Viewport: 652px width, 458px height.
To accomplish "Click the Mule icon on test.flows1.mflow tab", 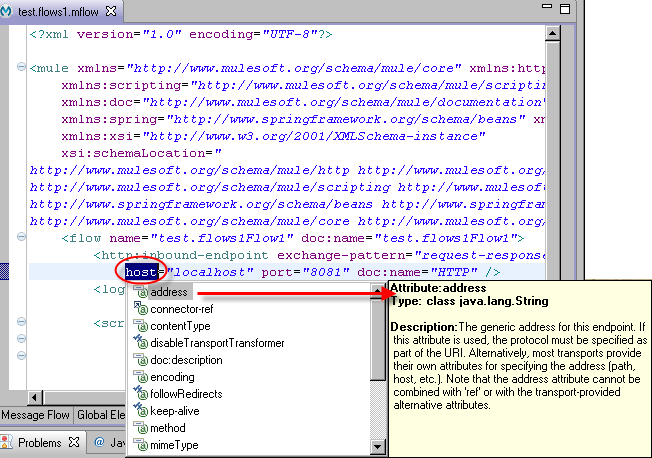I will pos(6,11).
